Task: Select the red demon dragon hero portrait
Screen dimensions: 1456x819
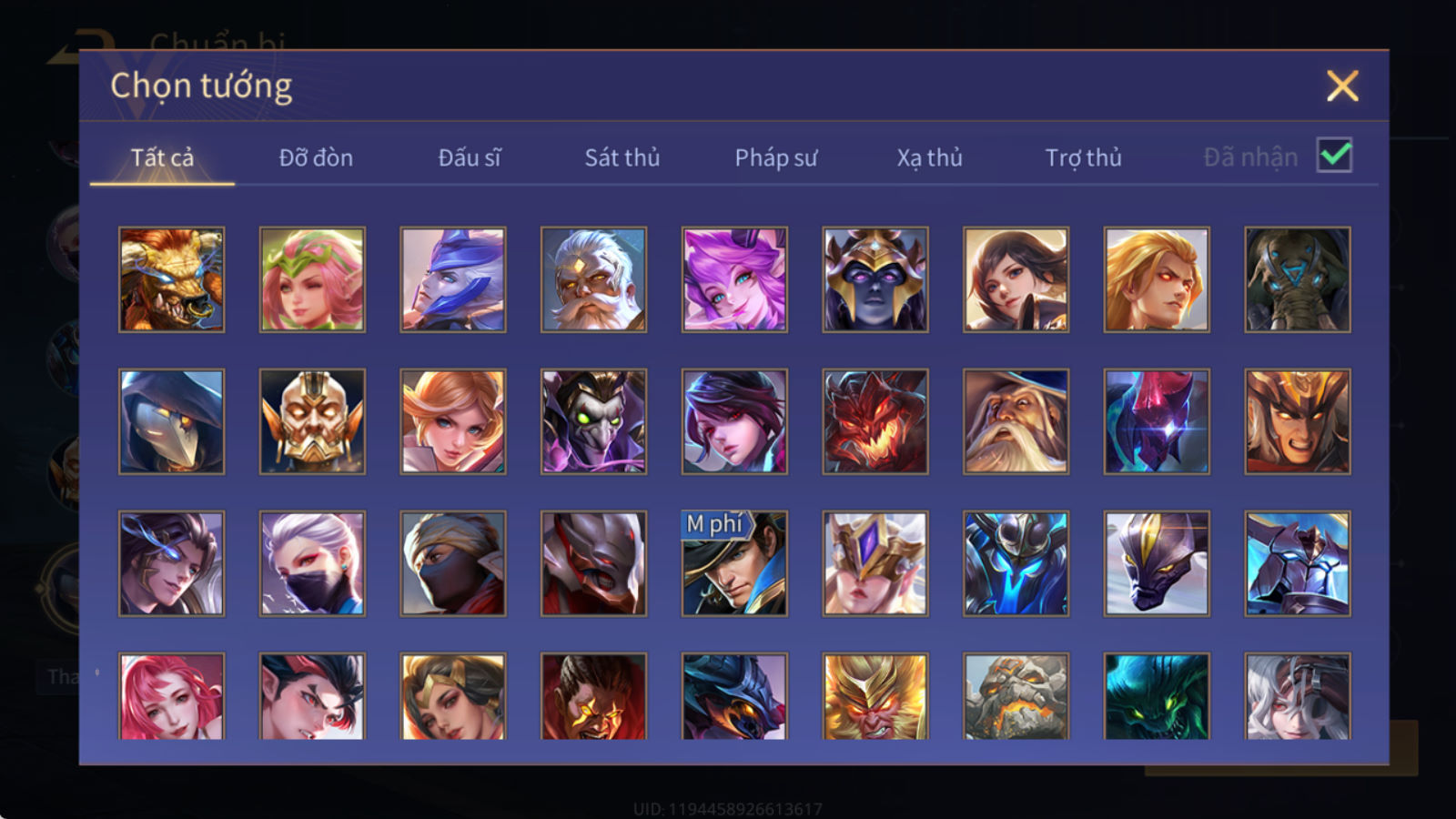Action: pos(875,421)
